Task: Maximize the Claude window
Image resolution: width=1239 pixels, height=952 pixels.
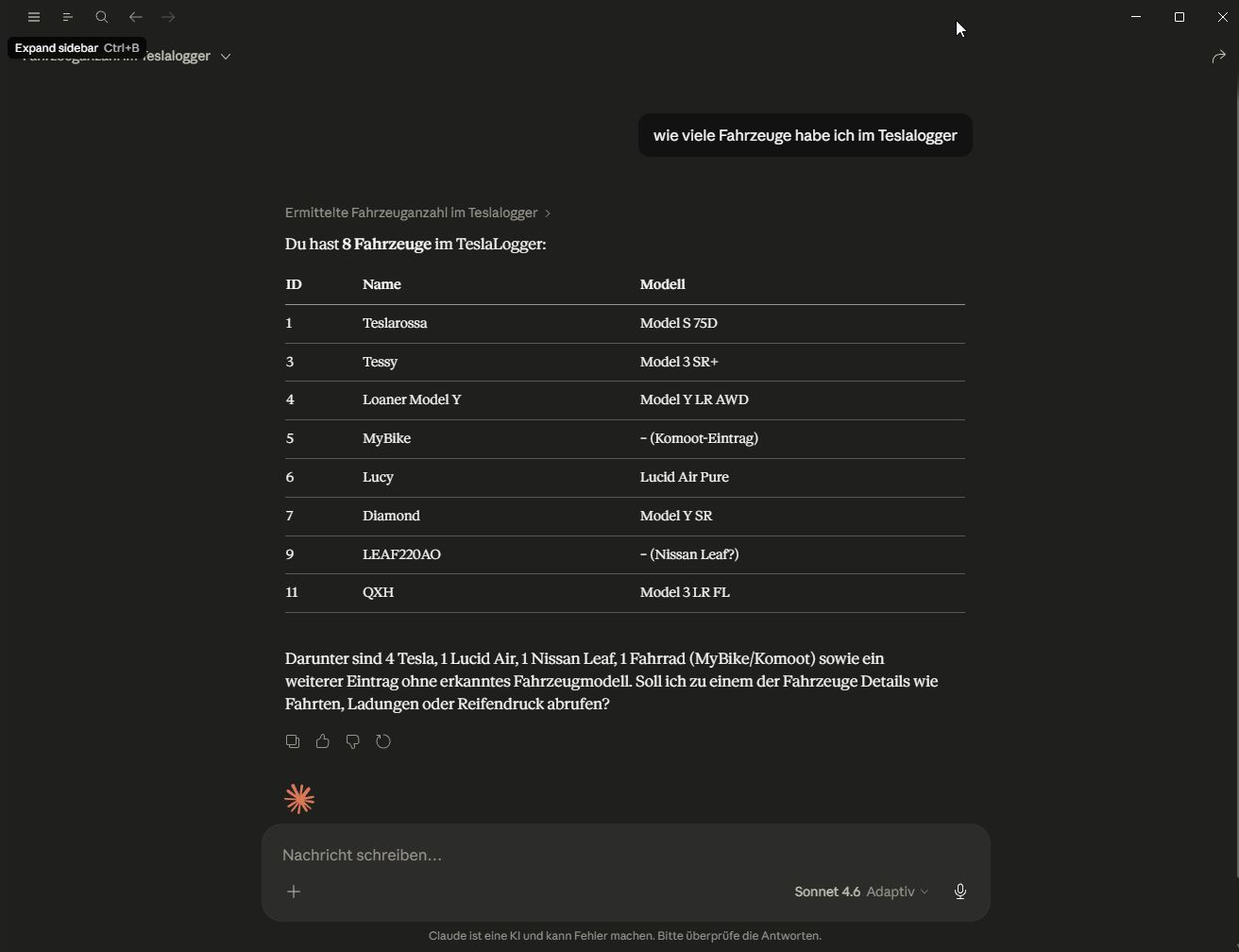Action: pos(1180,17)
